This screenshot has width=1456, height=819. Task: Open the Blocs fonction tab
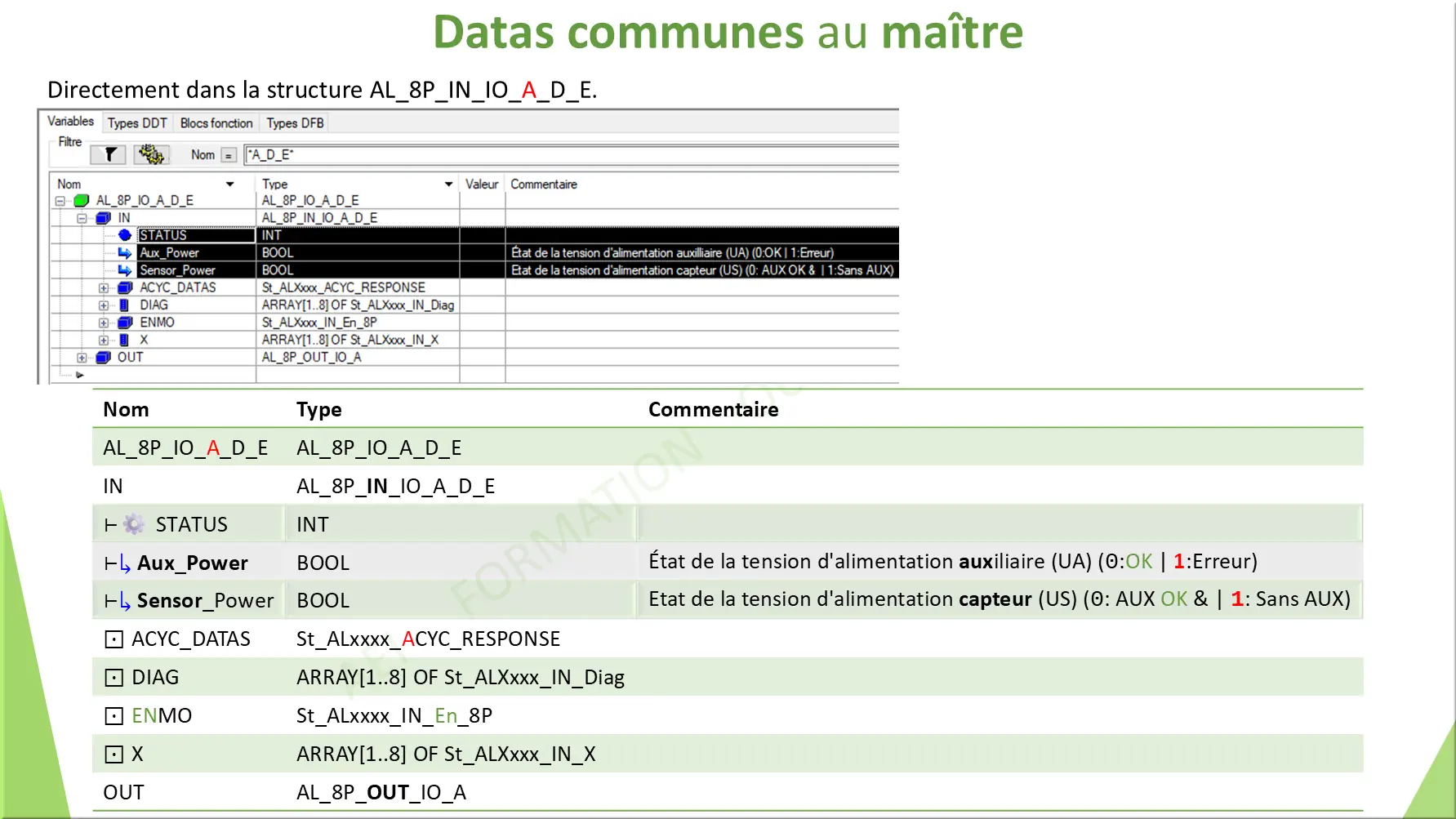(216, 123)
